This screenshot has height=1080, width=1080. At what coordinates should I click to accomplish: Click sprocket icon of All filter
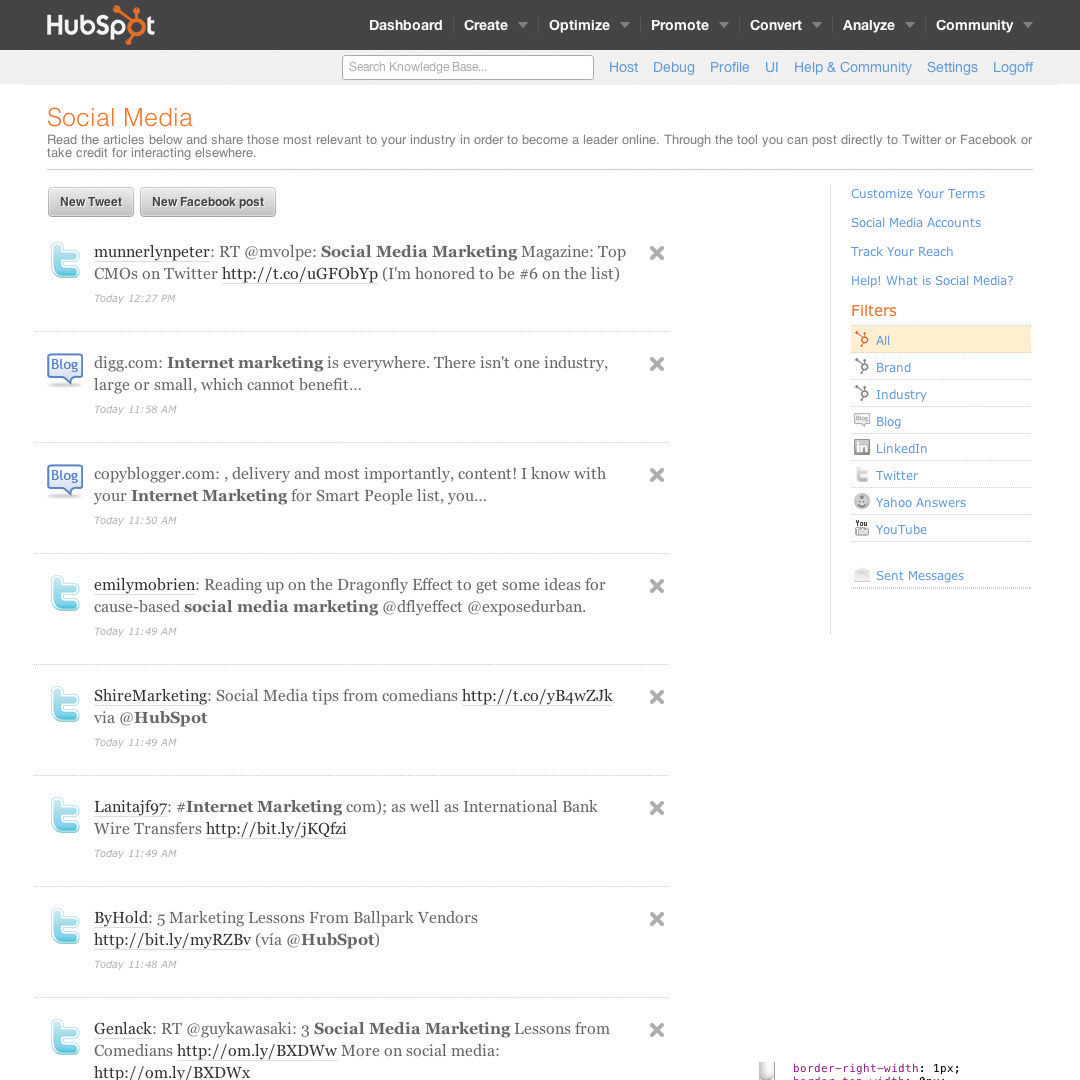click(862, 339)
